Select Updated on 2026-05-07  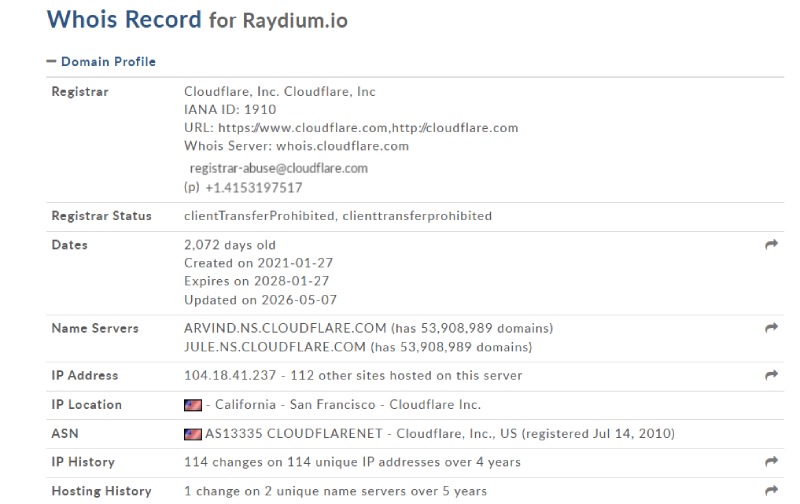pos(261,300)
